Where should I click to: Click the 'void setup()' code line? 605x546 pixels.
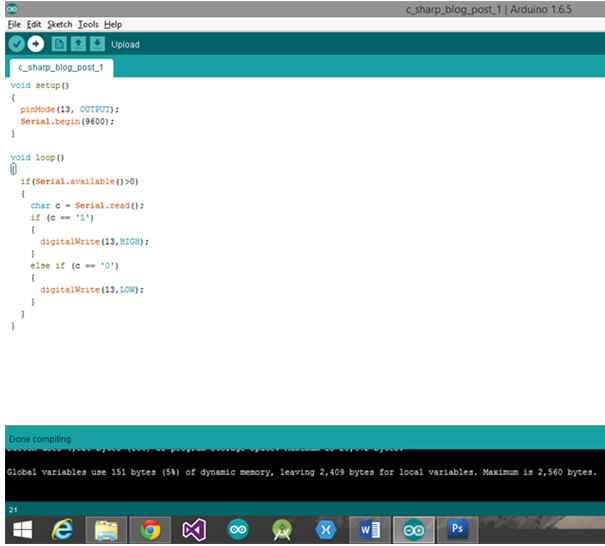40,85
